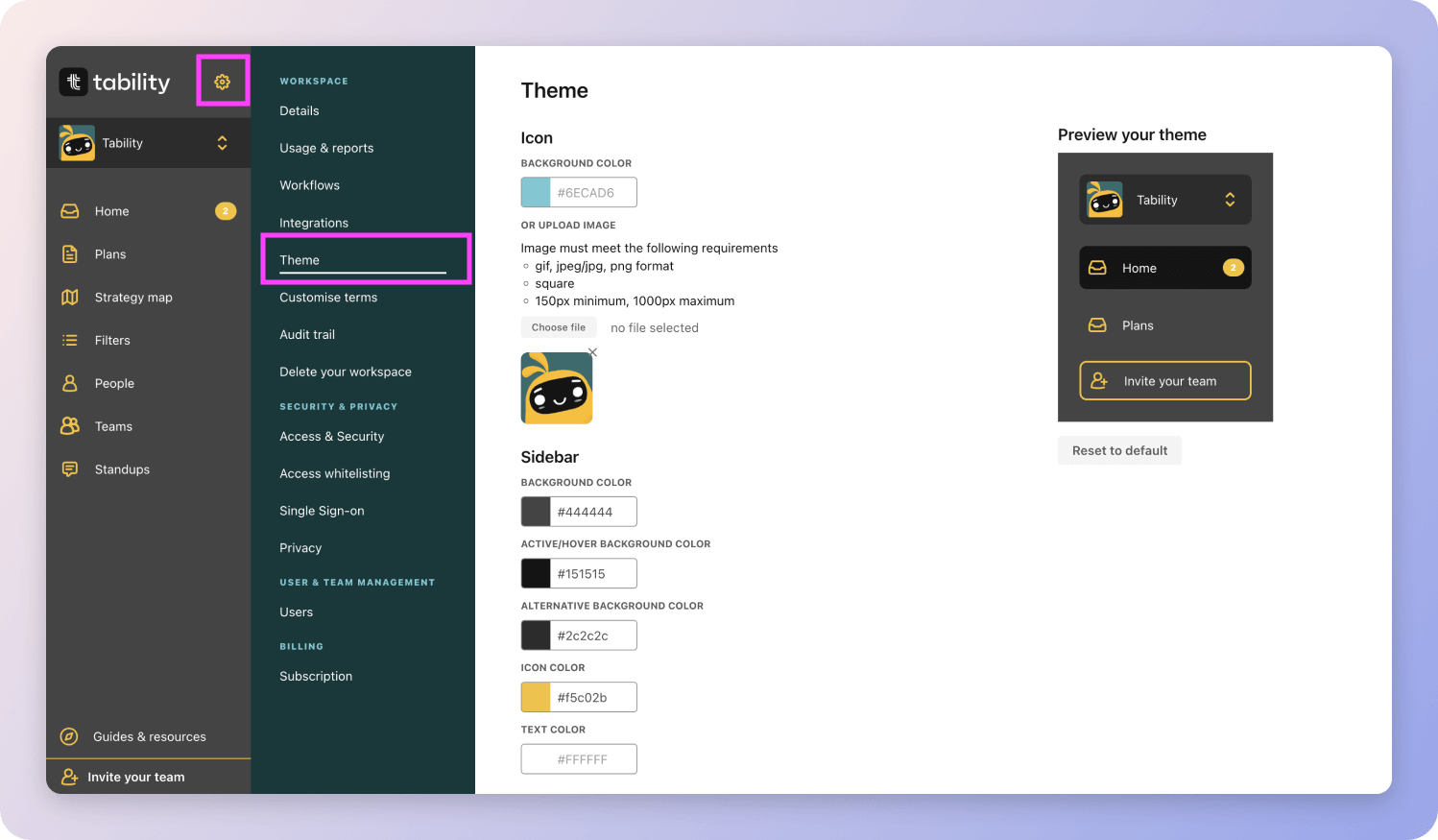The height and width of the screenshot is (840, 1438).
Task: Open Guides & resources compass icon
Action: [x=69, y=736]
